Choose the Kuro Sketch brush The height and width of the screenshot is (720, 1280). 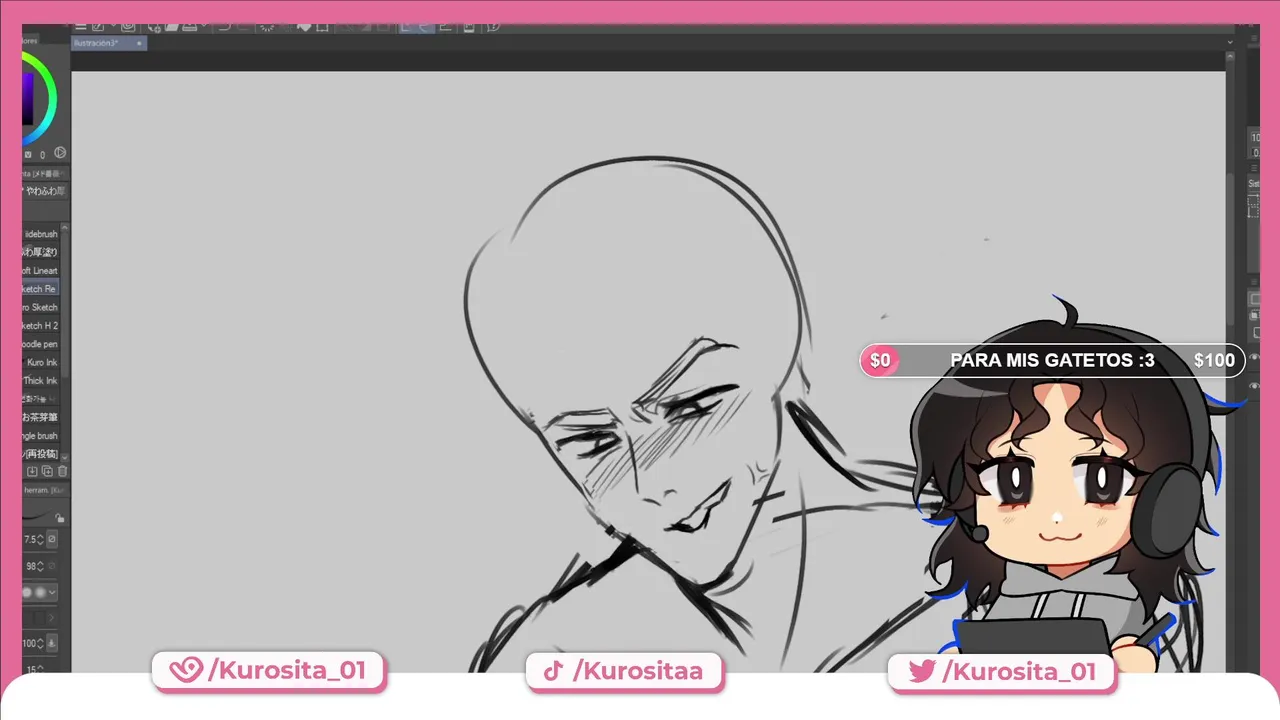[x=41, y=308]
